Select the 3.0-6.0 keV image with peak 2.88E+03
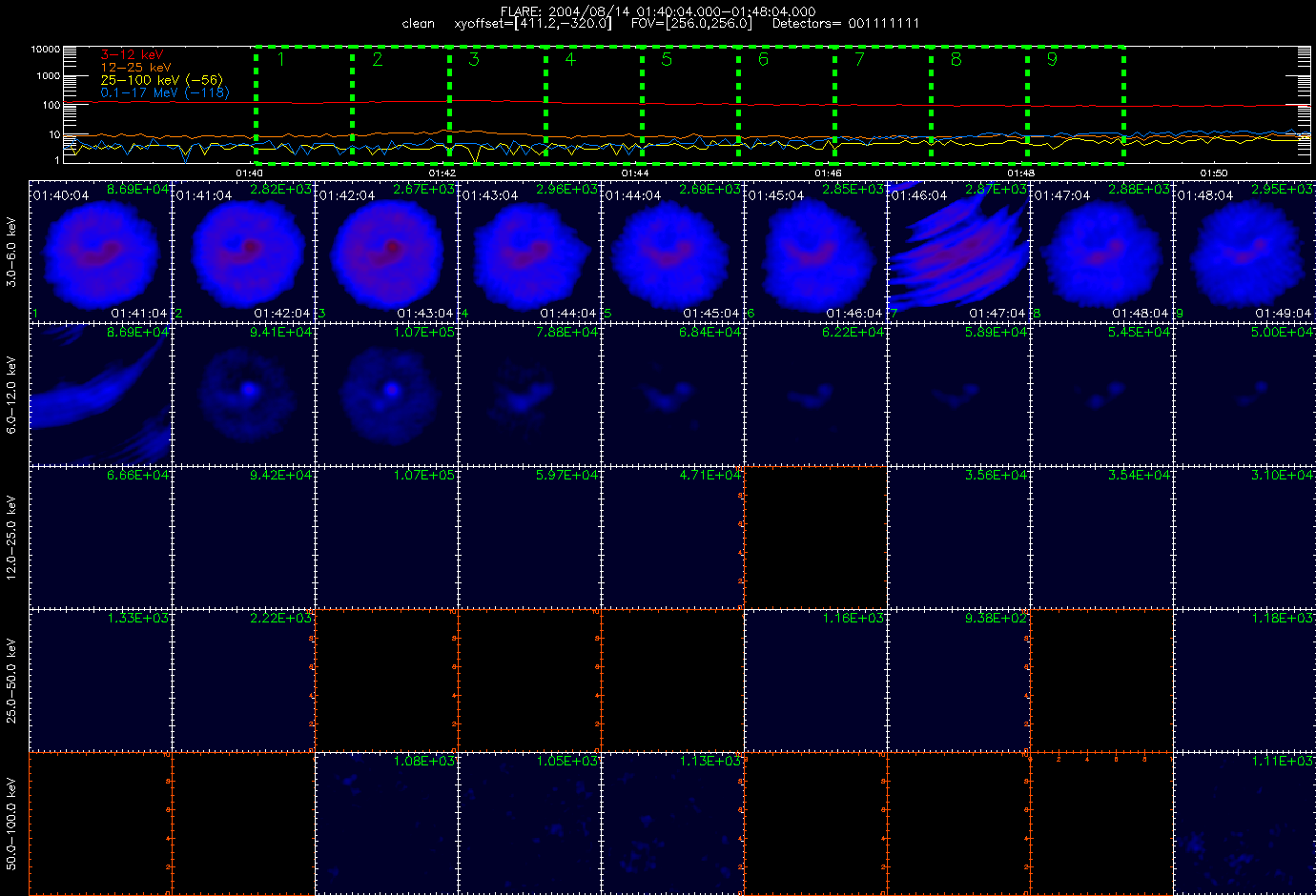Viewport: 1316px width, 896px height. point(1102,252)
